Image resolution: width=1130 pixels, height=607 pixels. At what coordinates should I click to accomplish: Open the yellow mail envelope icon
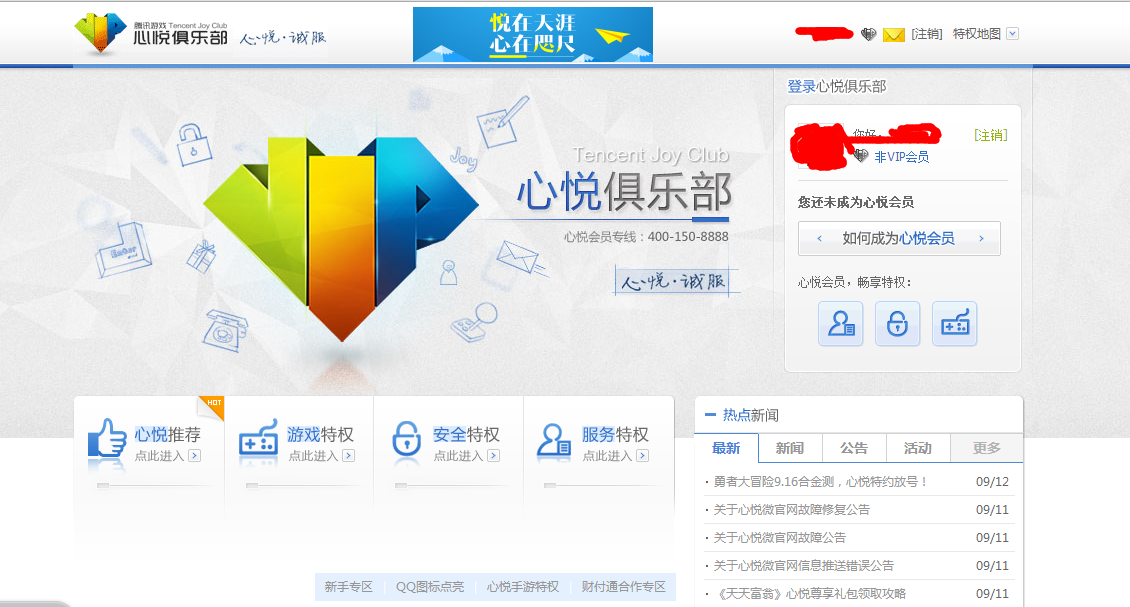pos(894,35)
